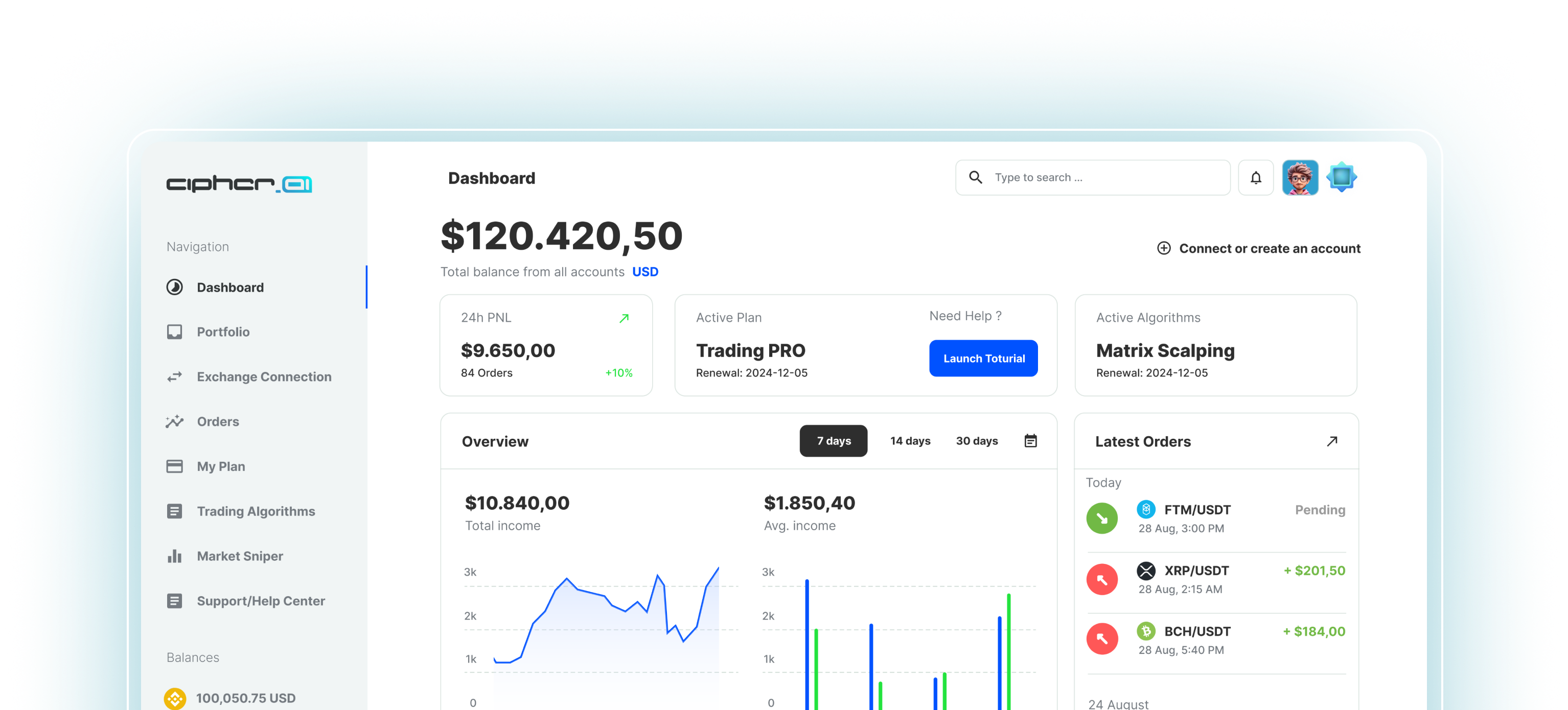1568x710 pixels.
Task: Open Trading Algorithms in sidebar
Action: [x=256, y=512]
